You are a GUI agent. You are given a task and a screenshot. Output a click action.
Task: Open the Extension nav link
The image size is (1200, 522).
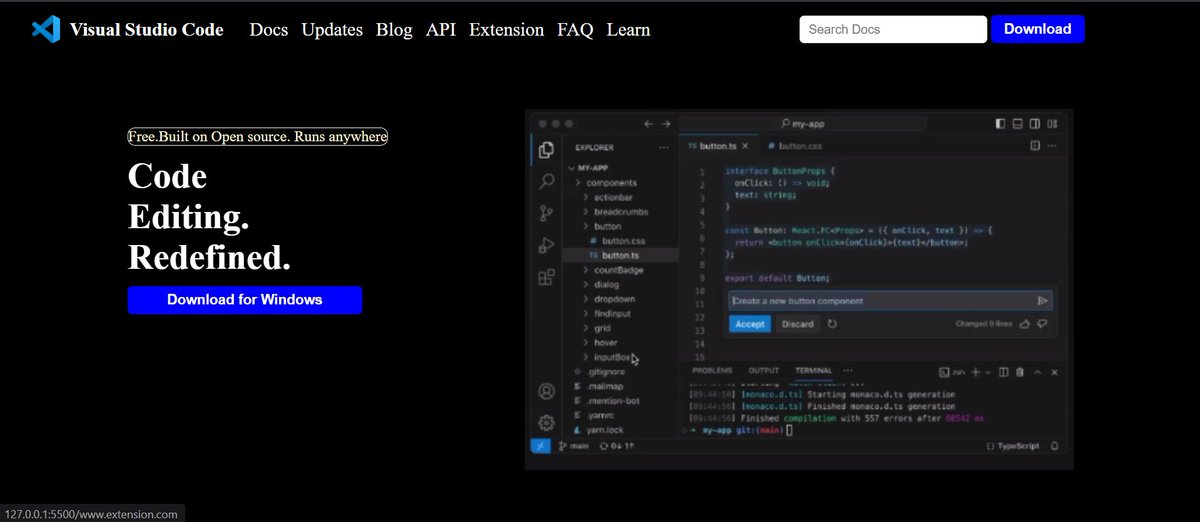(506, 30)
